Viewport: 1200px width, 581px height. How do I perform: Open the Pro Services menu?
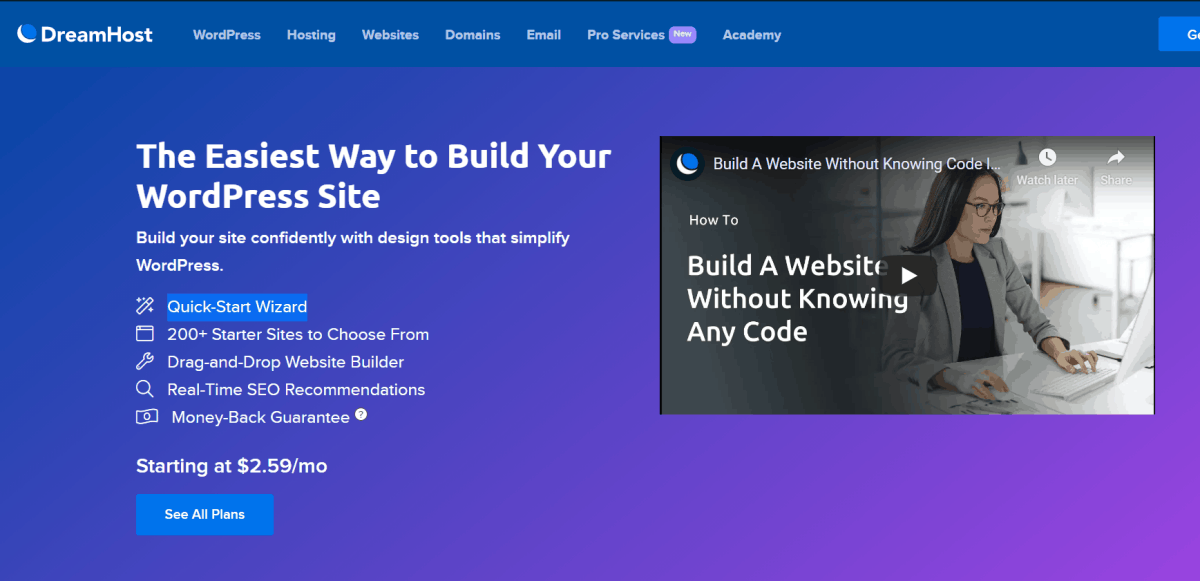pos(626,34)
